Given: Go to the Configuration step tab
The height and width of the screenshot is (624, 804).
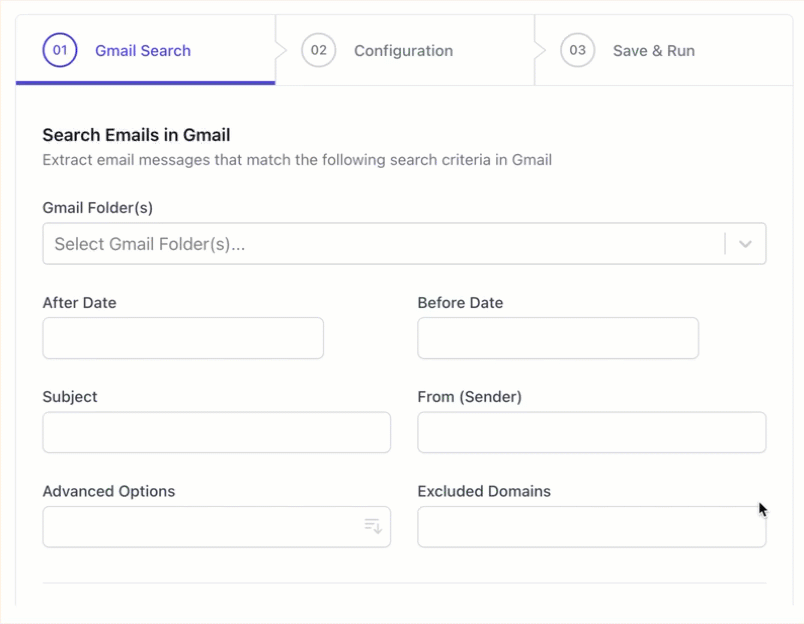Looking at the screenshot, I should click(x=404, y=51).
